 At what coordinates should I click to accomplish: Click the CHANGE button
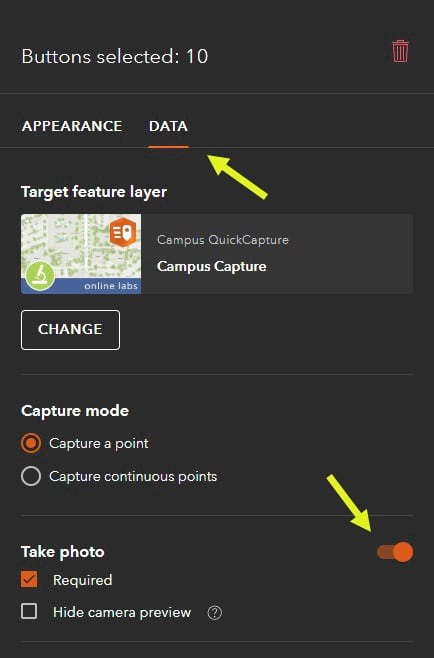(x=71, y=330)
